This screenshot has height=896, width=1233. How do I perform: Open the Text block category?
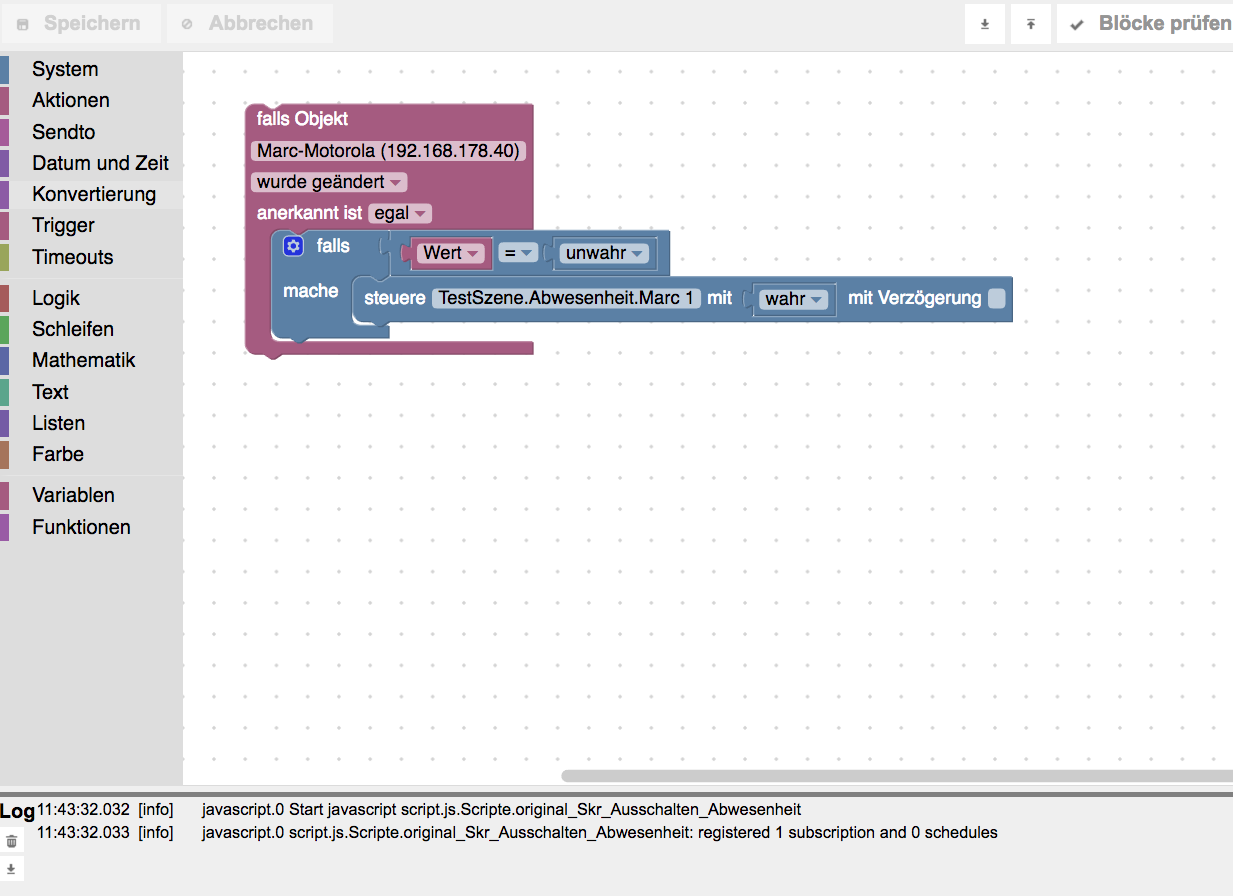click(x=91, y=392)
